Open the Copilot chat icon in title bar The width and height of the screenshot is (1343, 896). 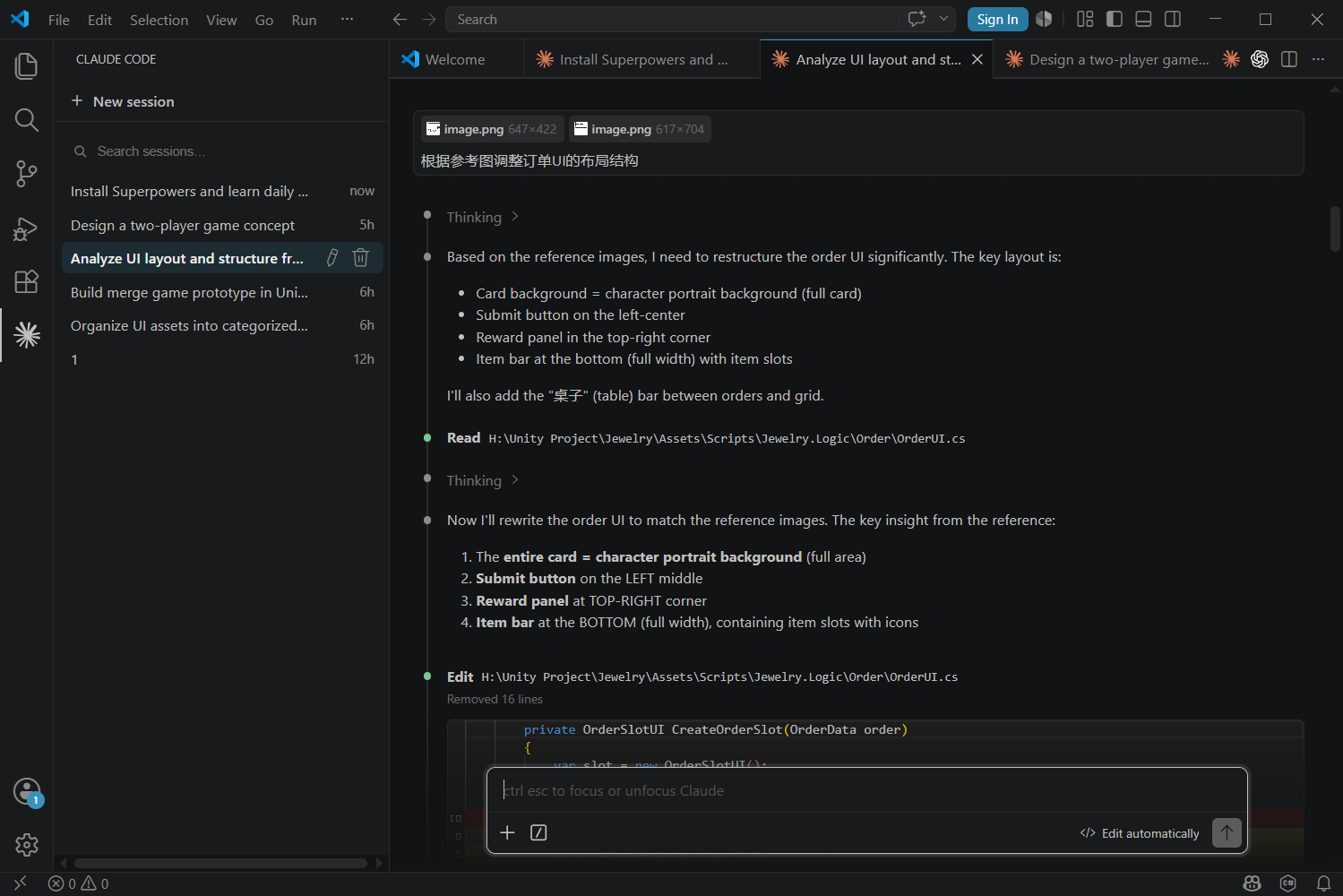pos(917,19)
